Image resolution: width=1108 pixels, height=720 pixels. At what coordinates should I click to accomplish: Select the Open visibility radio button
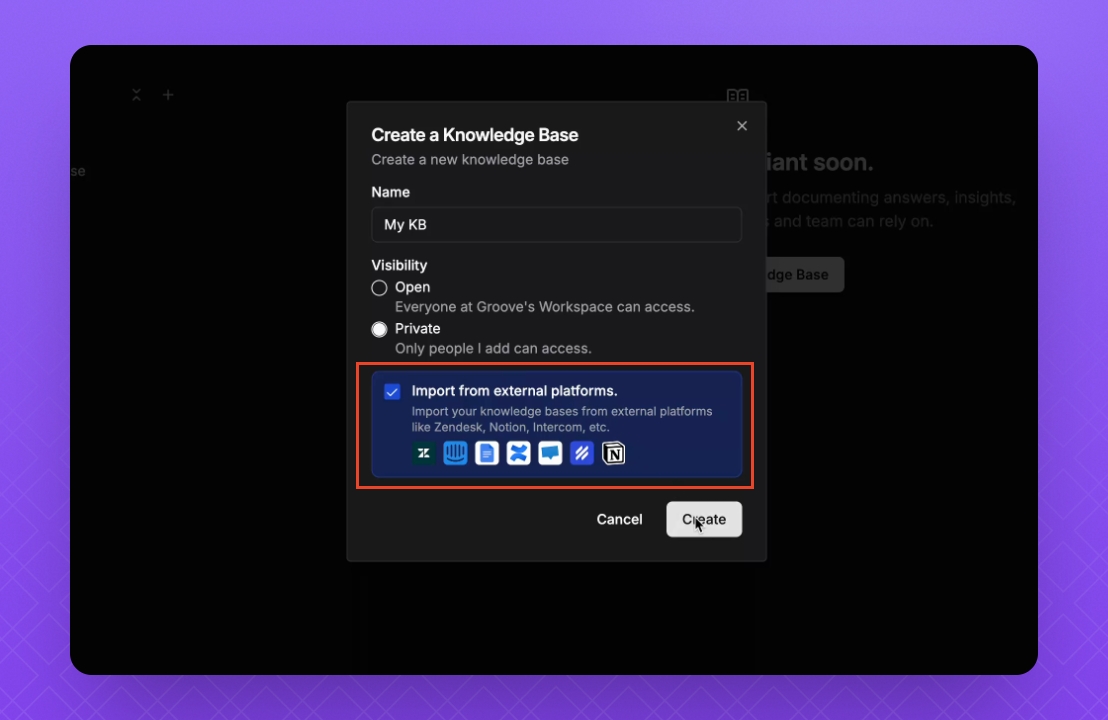click(379, 288)
